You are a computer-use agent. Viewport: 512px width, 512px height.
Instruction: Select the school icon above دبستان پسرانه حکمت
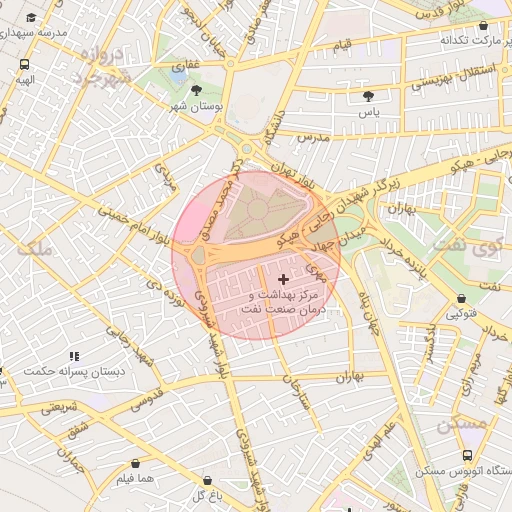pos(75,356)
